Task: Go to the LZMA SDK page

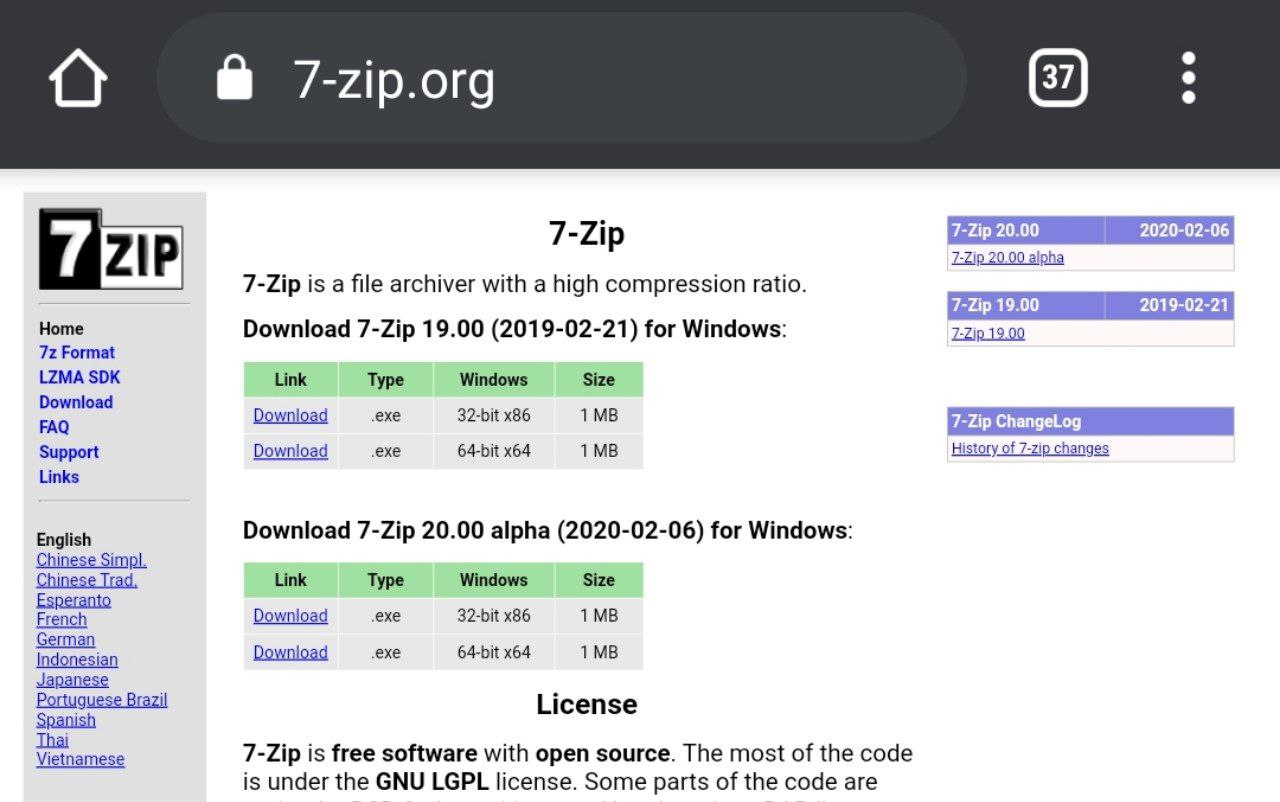Action: click(x=79, y=377)
